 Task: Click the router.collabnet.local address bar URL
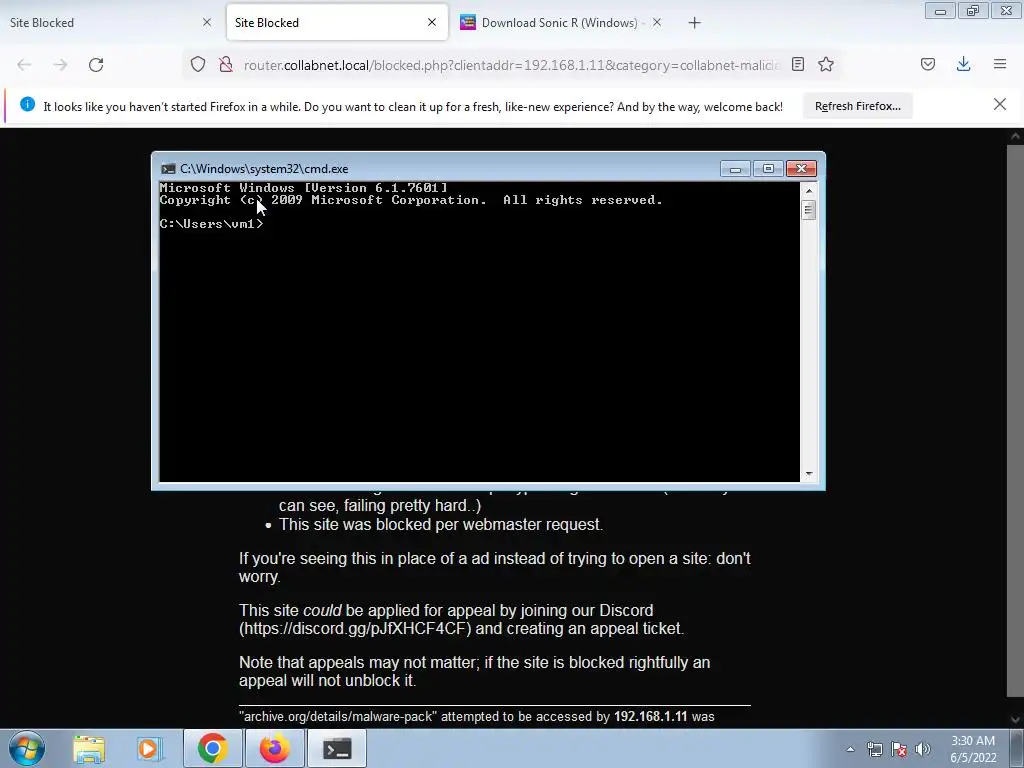(x=511, y=65)
